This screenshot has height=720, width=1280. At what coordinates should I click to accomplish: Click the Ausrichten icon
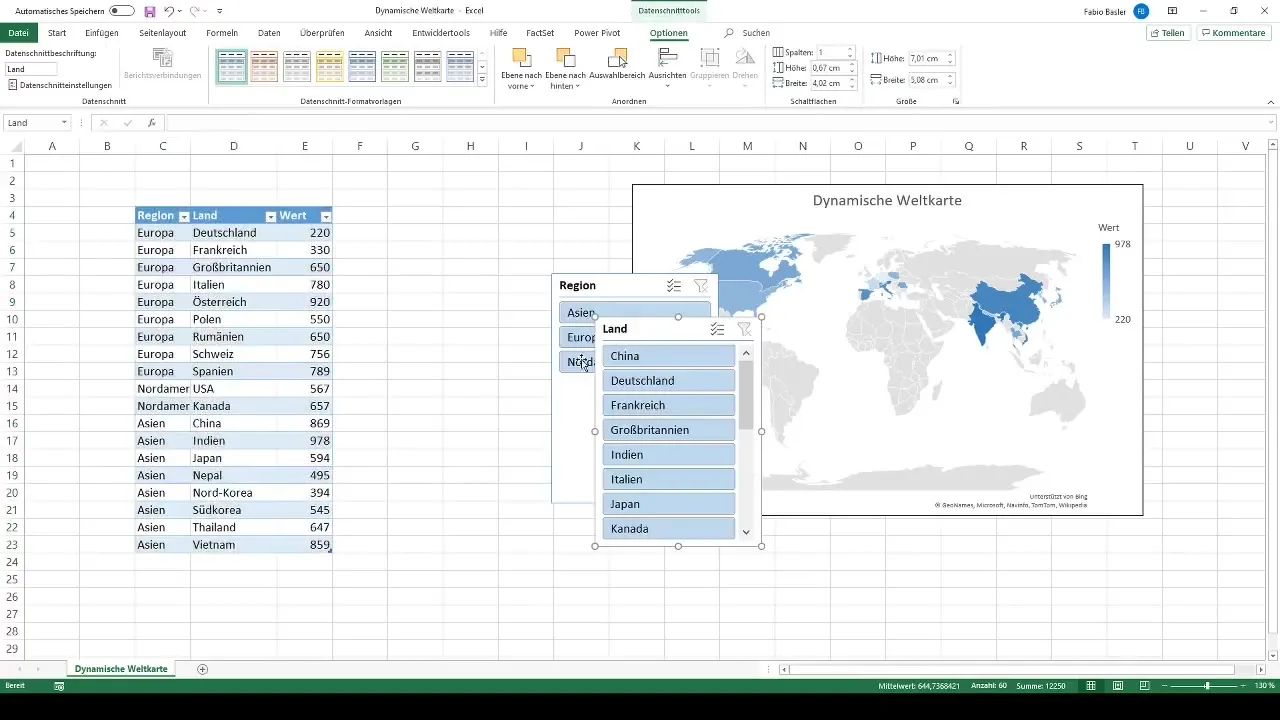tap(666, 59)
